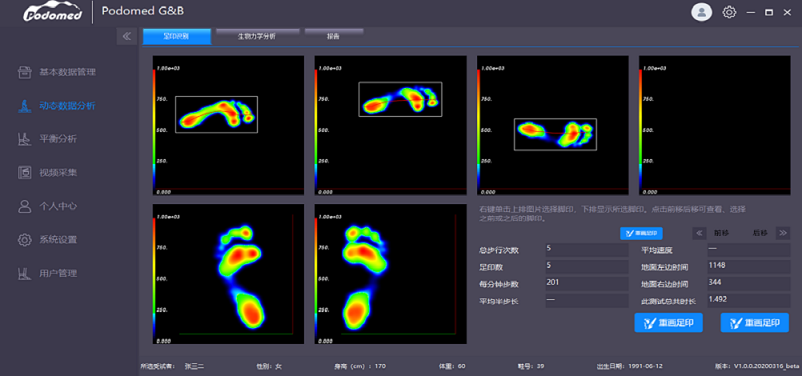
Task: Click the small 重画足印 button
Action: tap(641, 233)
